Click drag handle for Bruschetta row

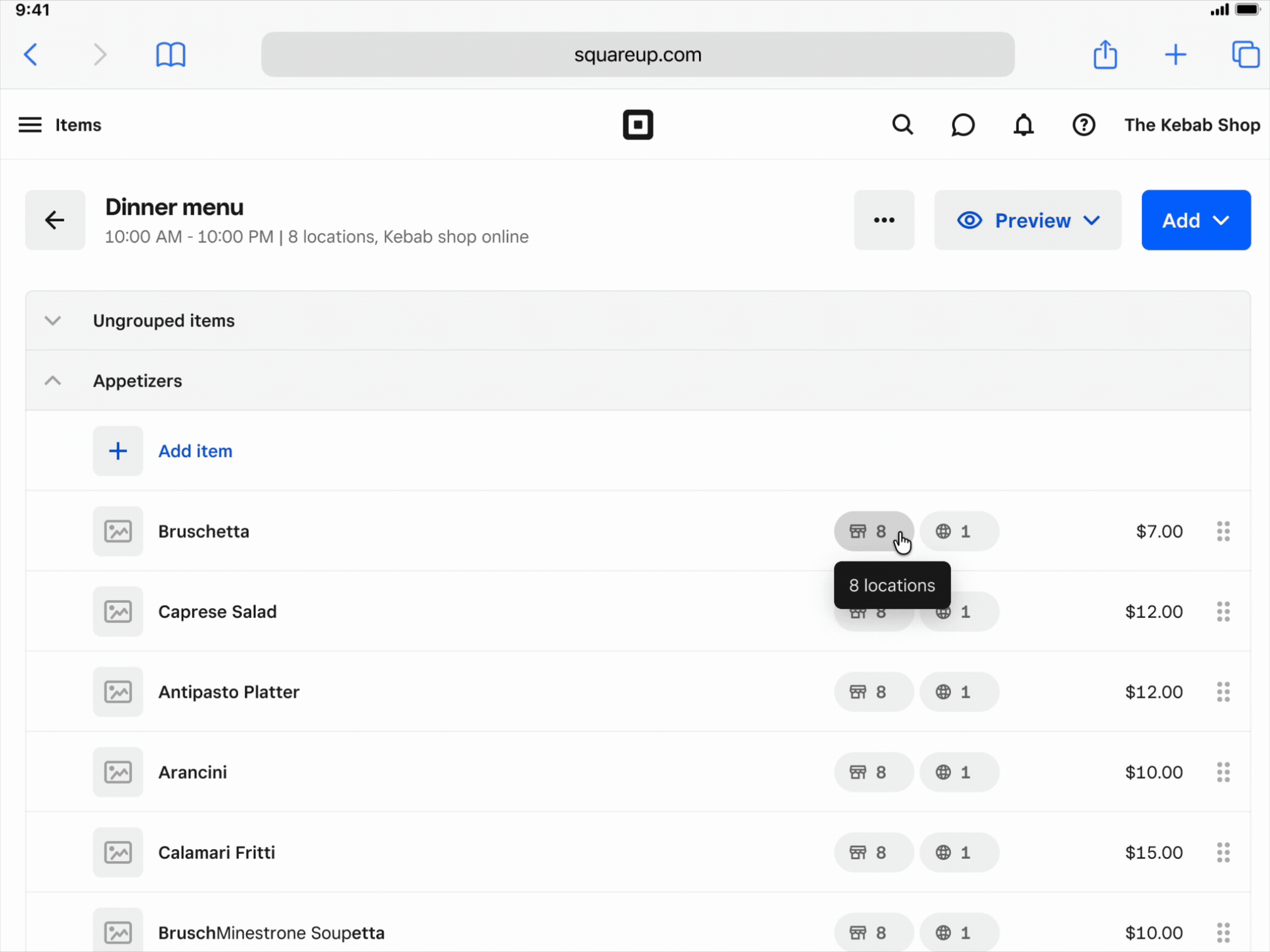tap(1223, 531)
